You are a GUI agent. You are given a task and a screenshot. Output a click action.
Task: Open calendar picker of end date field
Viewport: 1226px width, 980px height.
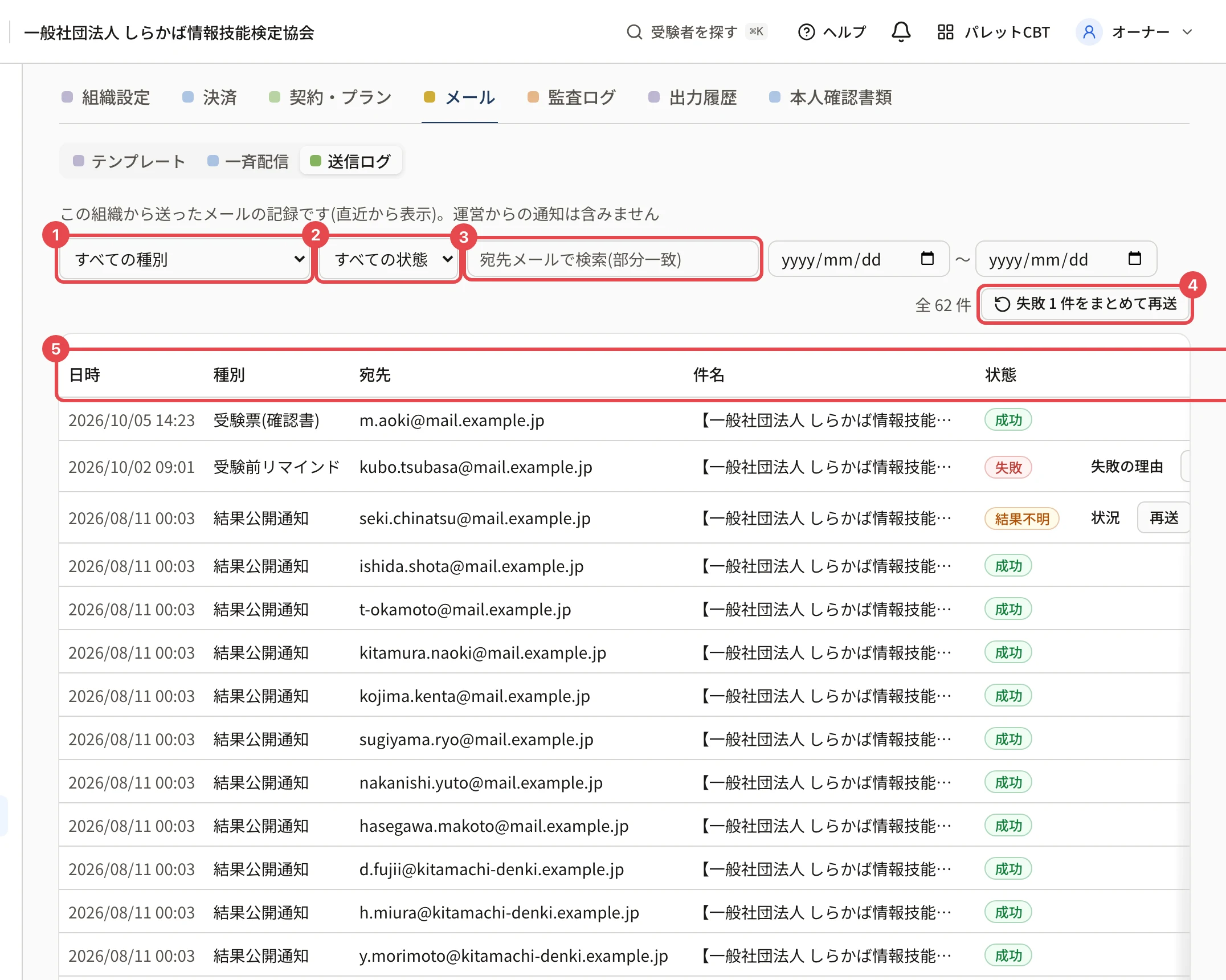(x=1135, y=259)
